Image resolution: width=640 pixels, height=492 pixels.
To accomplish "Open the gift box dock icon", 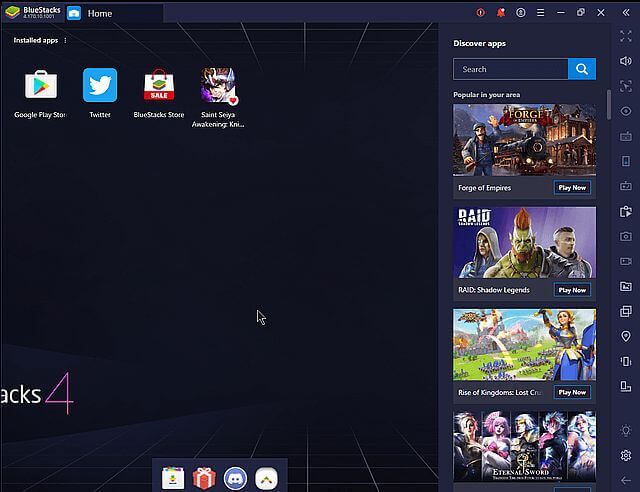I will pyautogui.click(x=204, y=478).
